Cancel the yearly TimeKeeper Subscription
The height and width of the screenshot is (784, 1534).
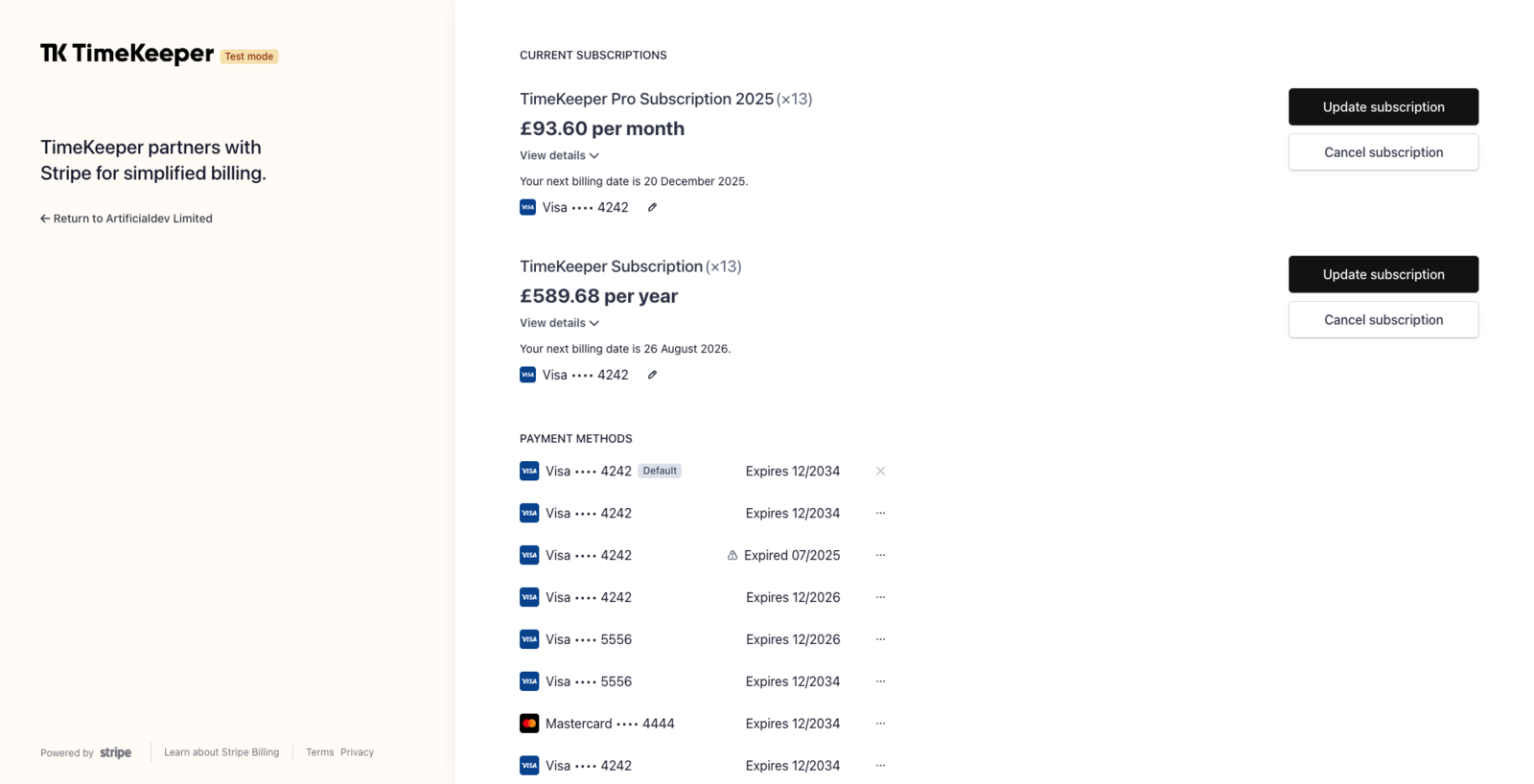pos(1383,320)
